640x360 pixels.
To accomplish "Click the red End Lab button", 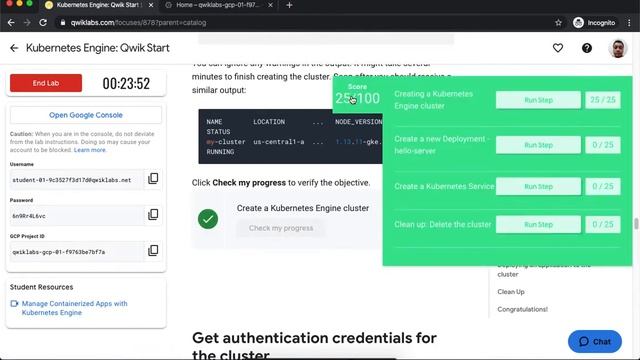I will pyautogui.click(x=46, y=83).
